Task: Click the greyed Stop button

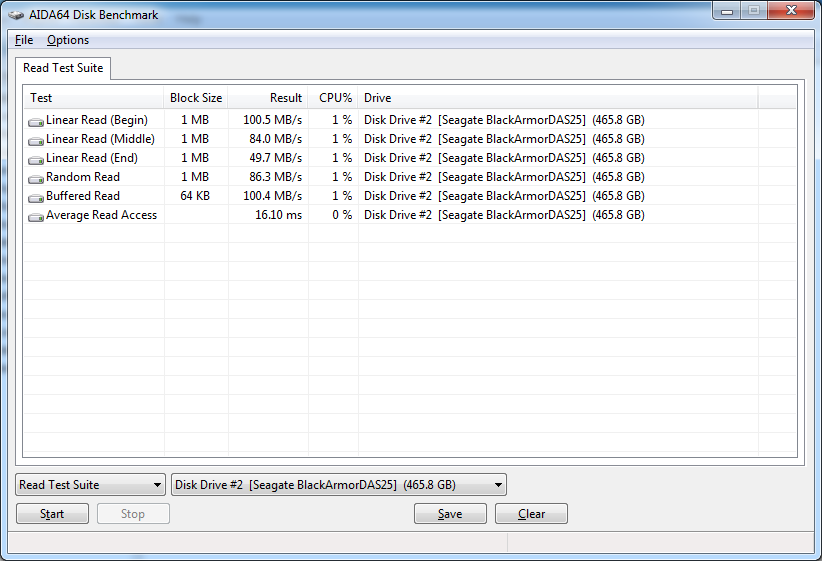Action: [x=133, y=514]
